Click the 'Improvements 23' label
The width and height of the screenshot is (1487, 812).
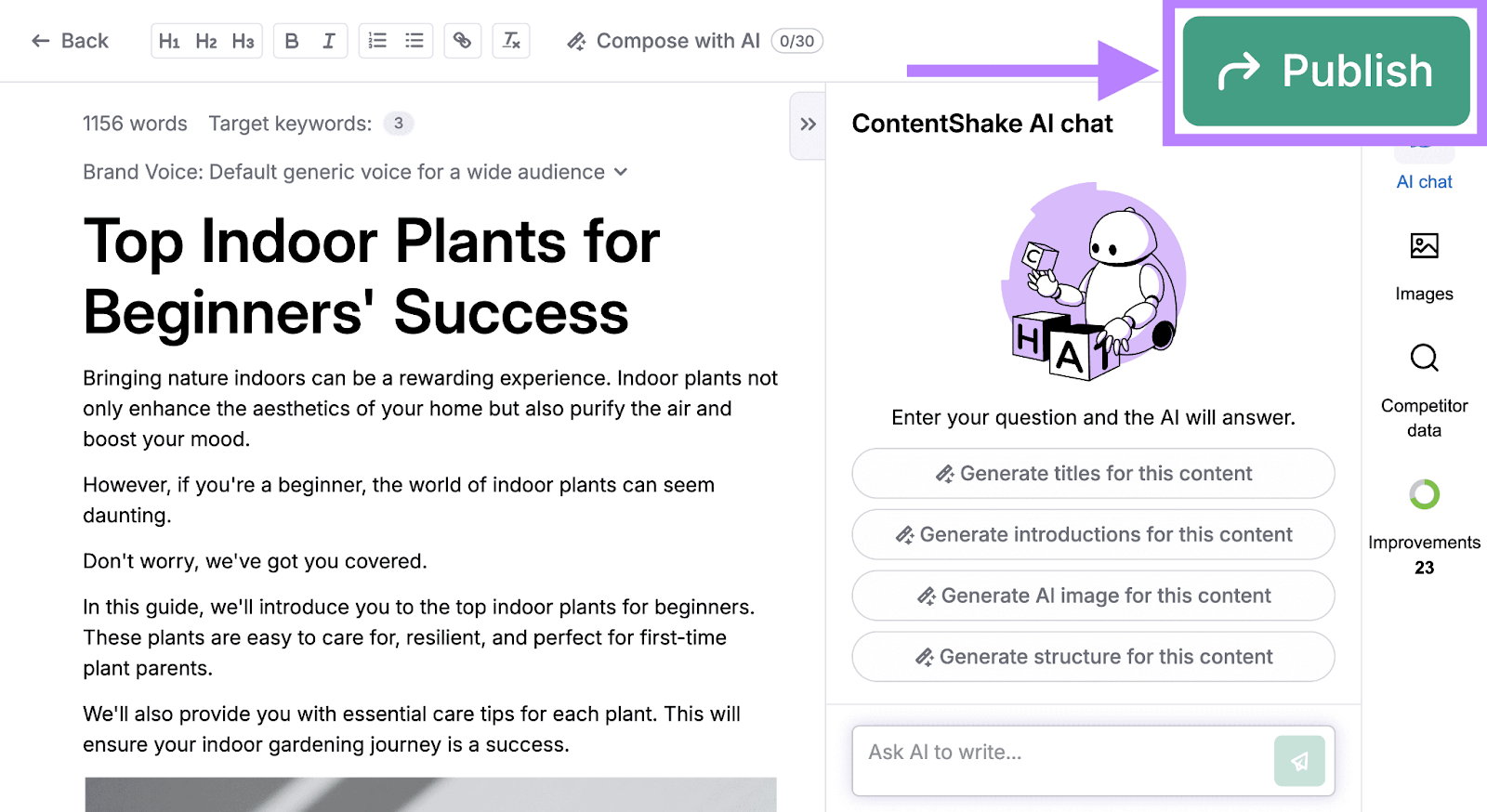point(1424,555)
